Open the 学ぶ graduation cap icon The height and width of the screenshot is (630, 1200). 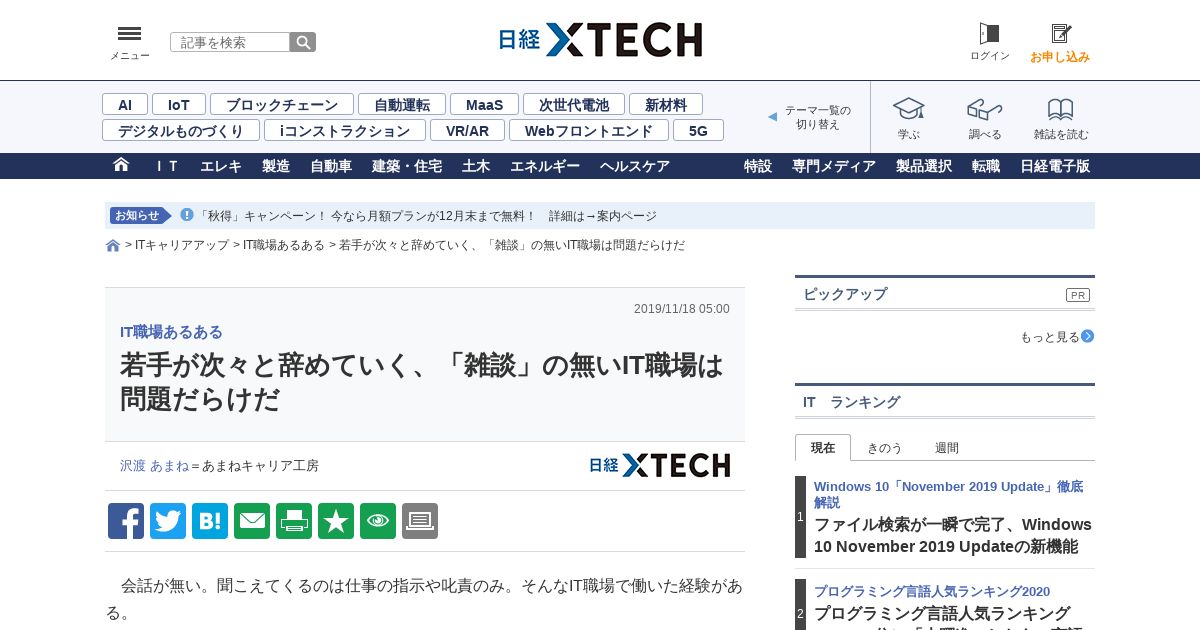(x=909, y=109)
